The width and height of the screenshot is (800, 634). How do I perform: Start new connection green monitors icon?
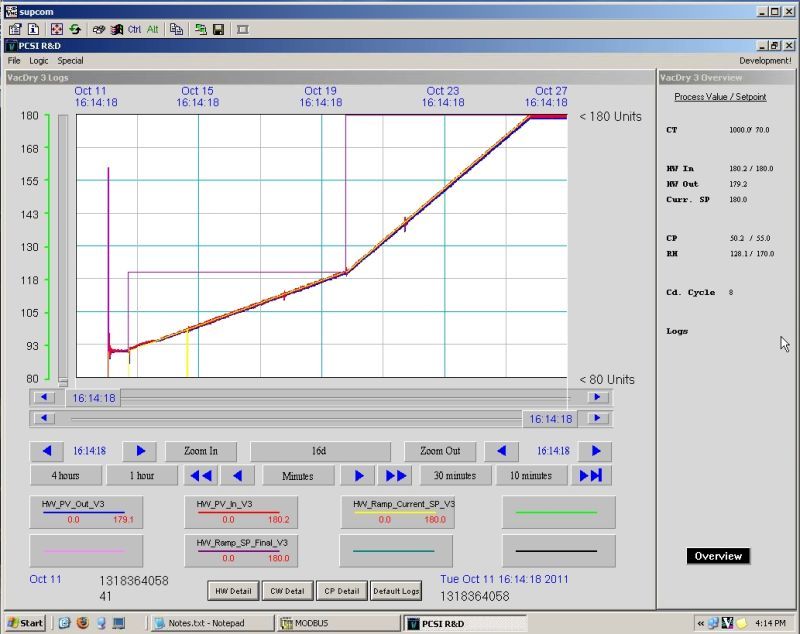[x=201, y=30]
